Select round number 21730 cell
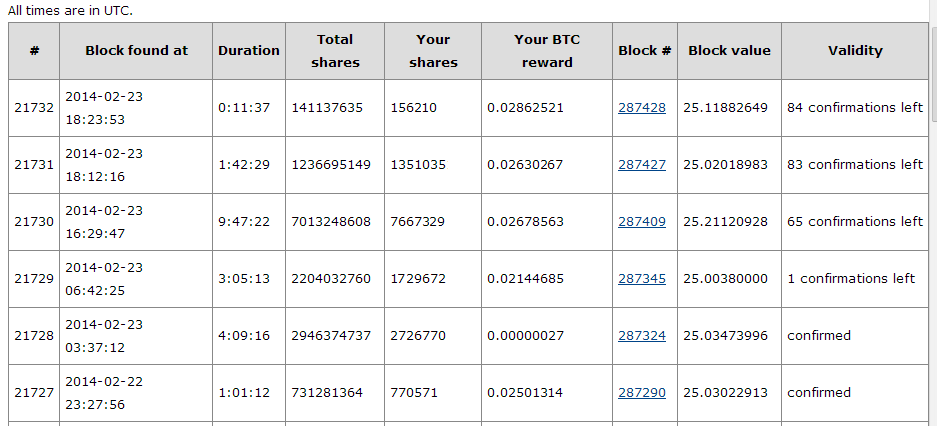Viewport: 937px width, 426px height. 34,222
